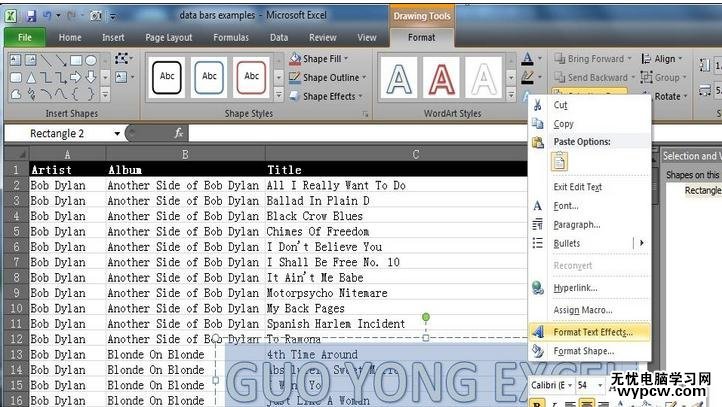Click the Excel application icon in title bar
Screen dimensions: 722x407
pyautogui.click(x=11, y=16)
